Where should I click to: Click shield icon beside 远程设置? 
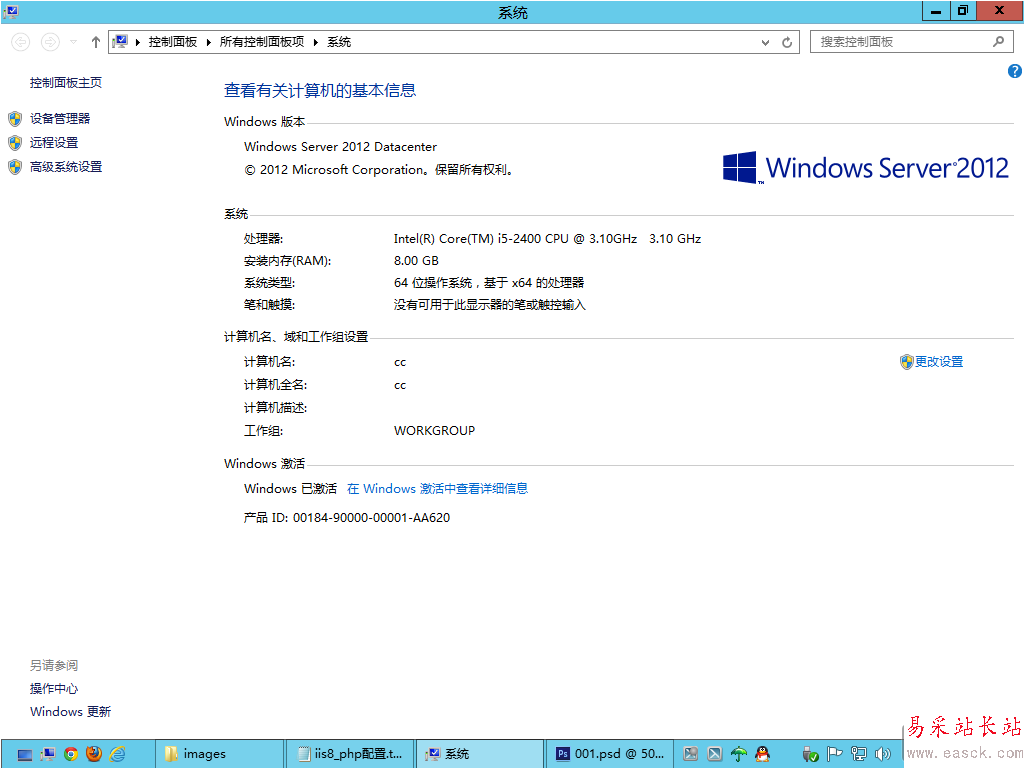pos(15,143)
